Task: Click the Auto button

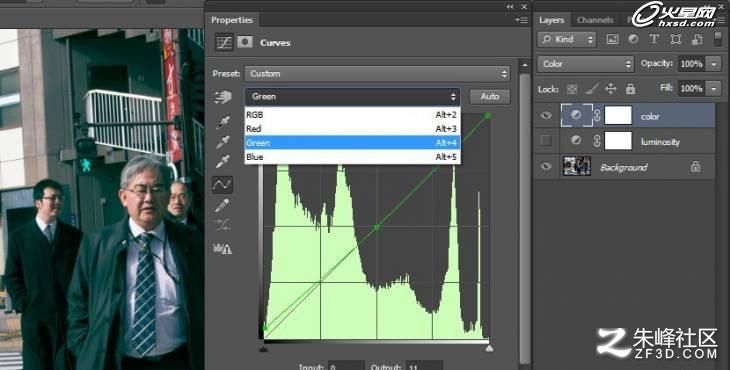Action: click(490, 96)
